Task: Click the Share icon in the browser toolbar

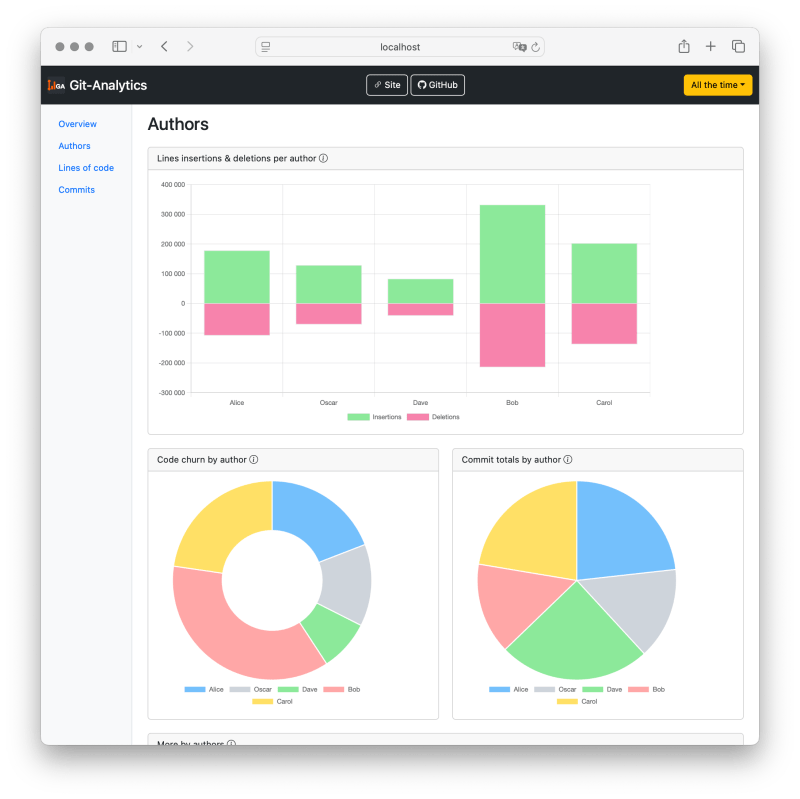Action: click(683, 46)
